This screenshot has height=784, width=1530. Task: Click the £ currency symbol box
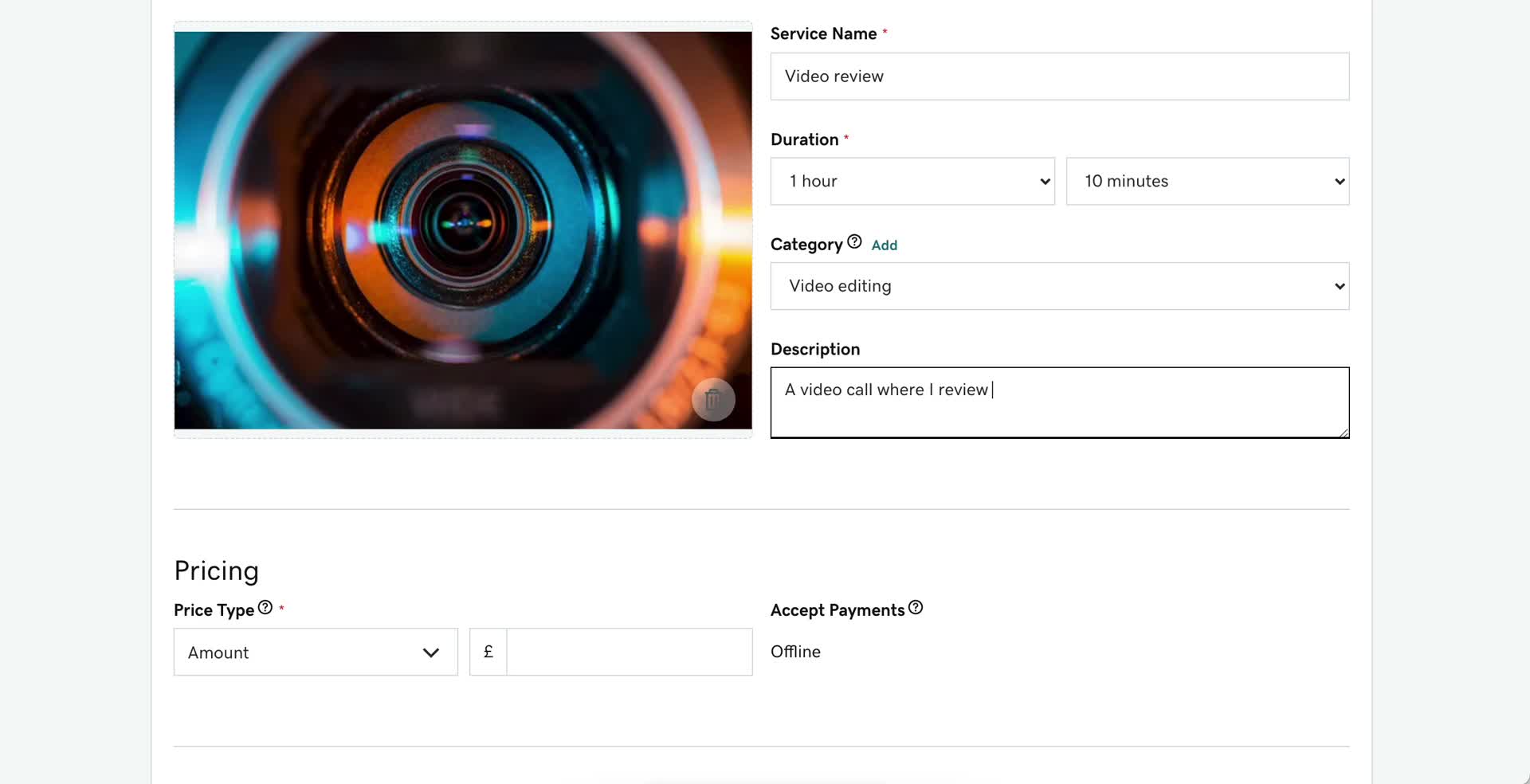488,652
